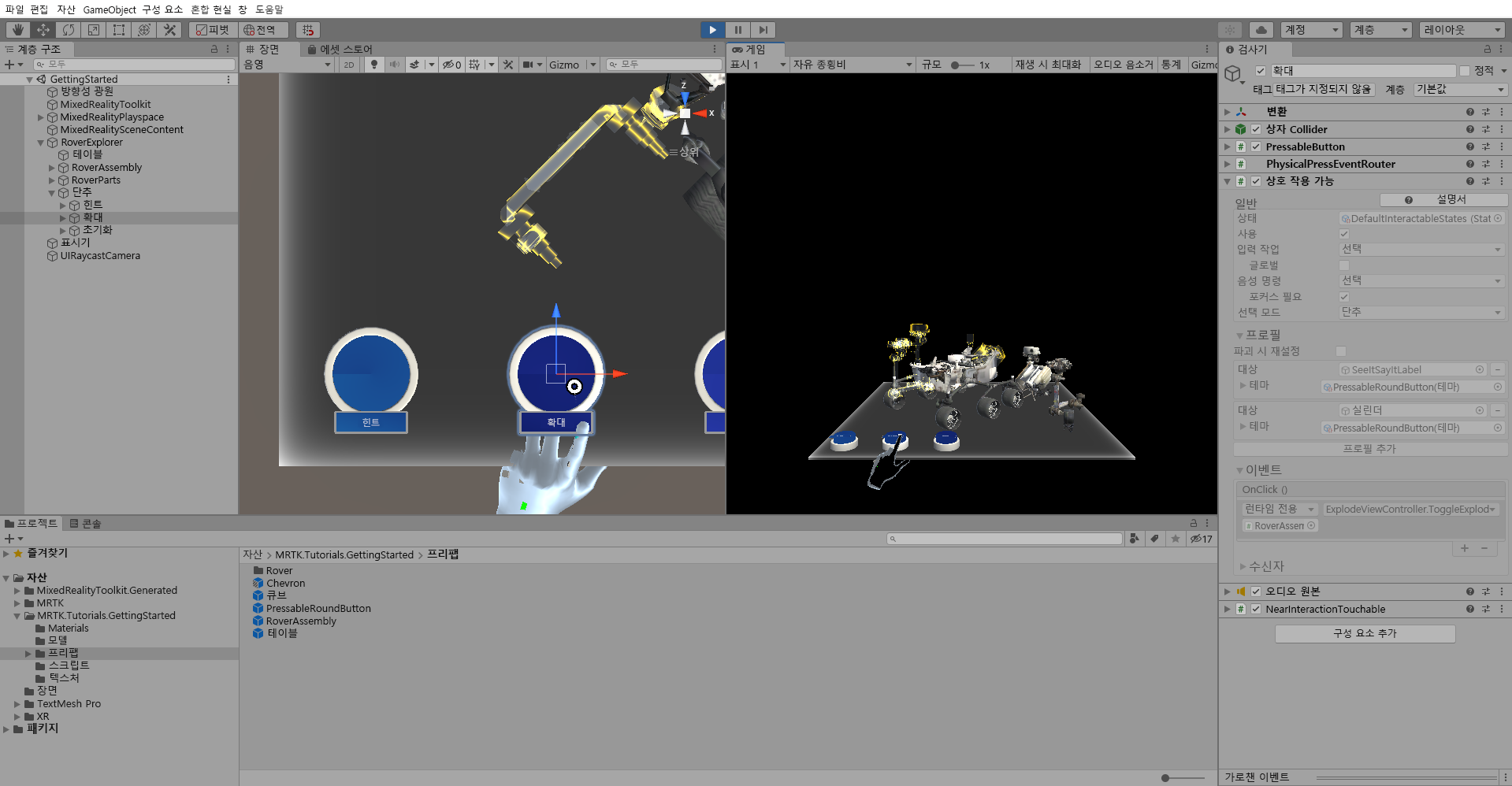This screenshot has height=786, width=1512.
Task: Select the 초기화 object in the hierarchy
Action: [98, 230]
